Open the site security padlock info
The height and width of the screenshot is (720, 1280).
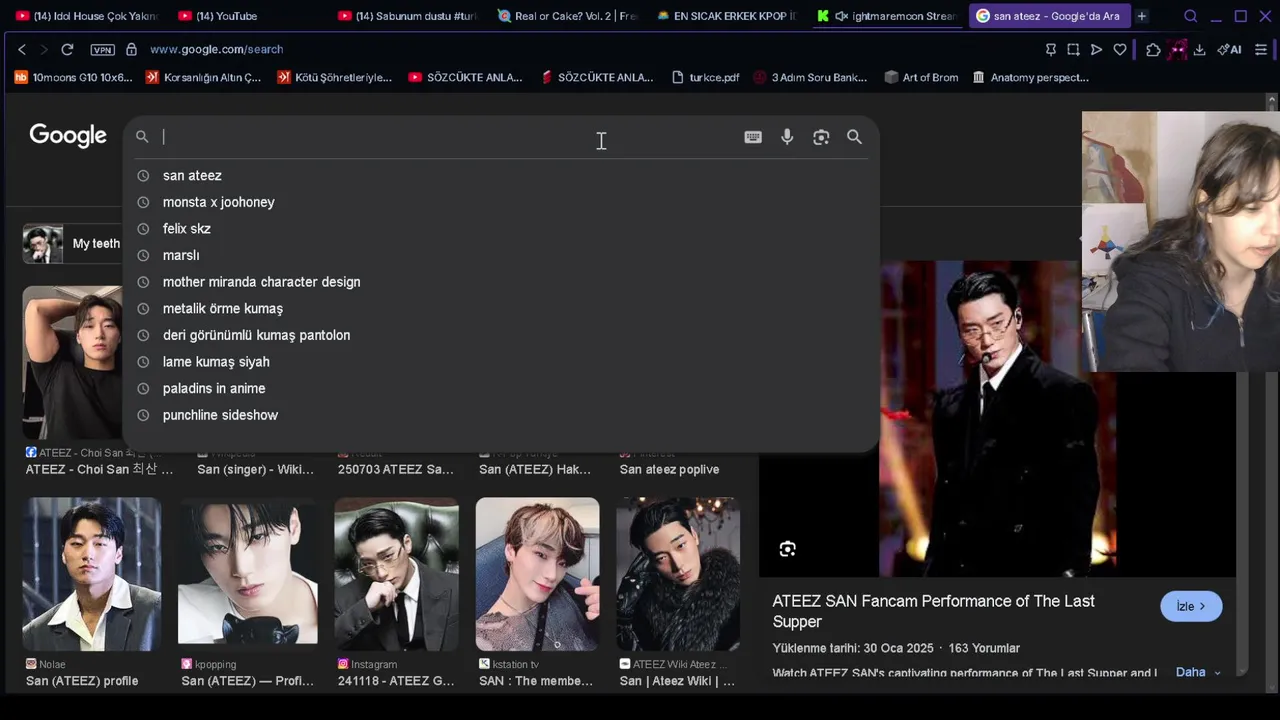pos(131,49)
